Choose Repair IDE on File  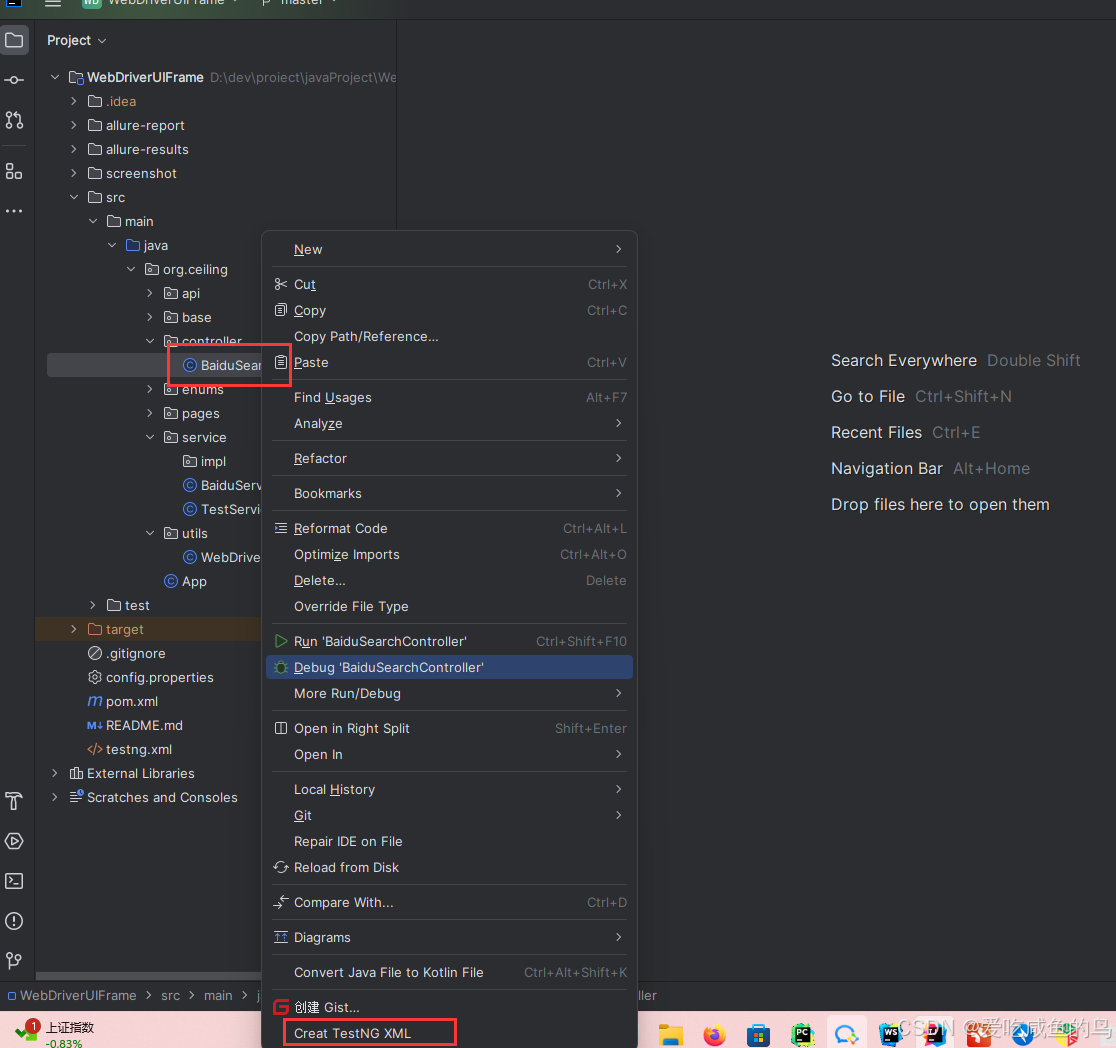449,842
